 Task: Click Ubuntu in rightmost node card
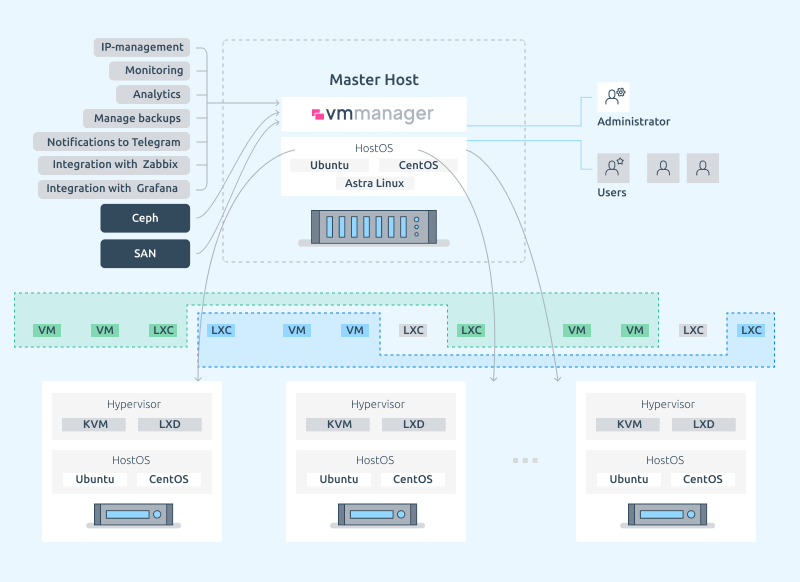[629, 479]
